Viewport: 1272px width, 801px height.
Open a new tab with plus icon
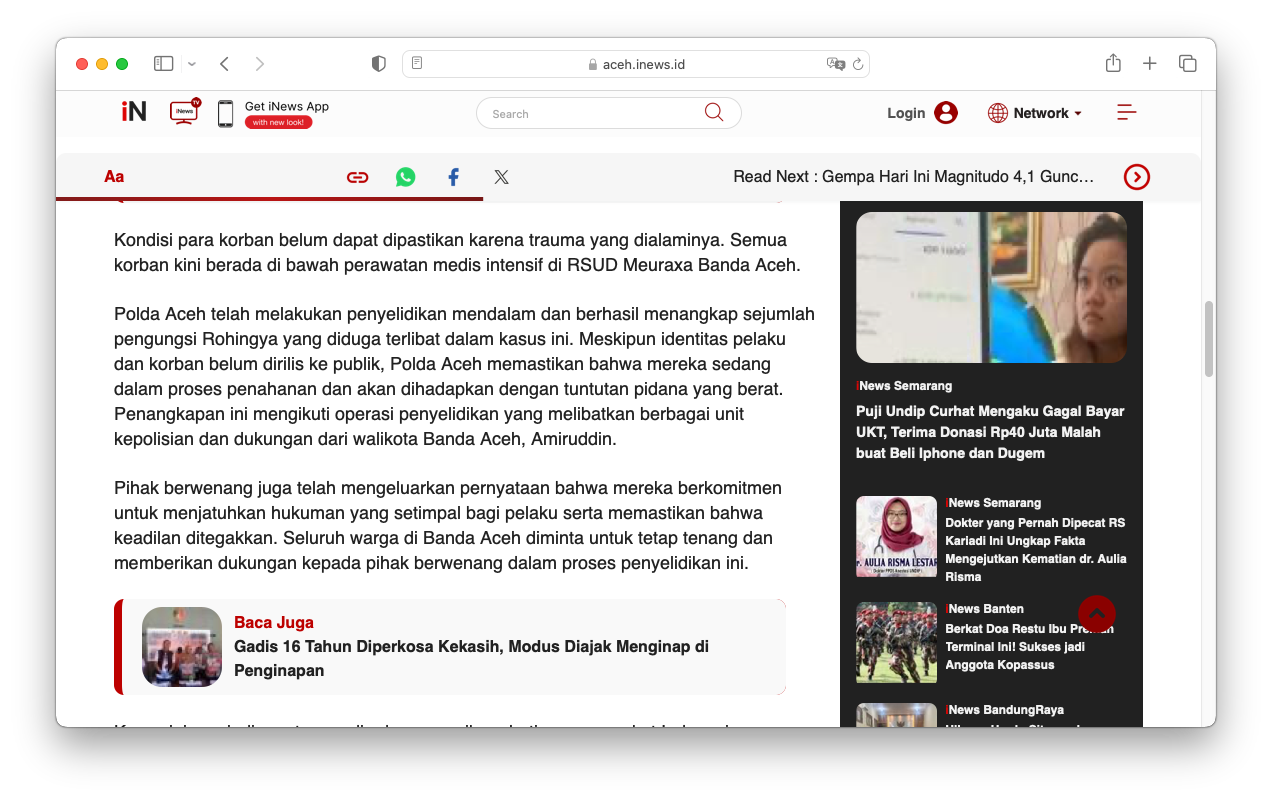(x=1150, y=63)
